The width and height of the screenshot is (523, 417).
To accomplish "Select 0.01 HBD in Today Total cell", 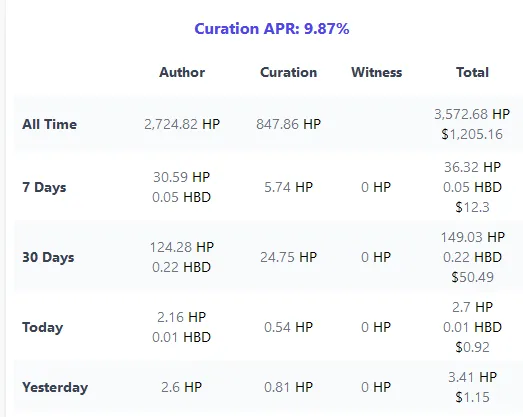I will (x=472, y=327).
